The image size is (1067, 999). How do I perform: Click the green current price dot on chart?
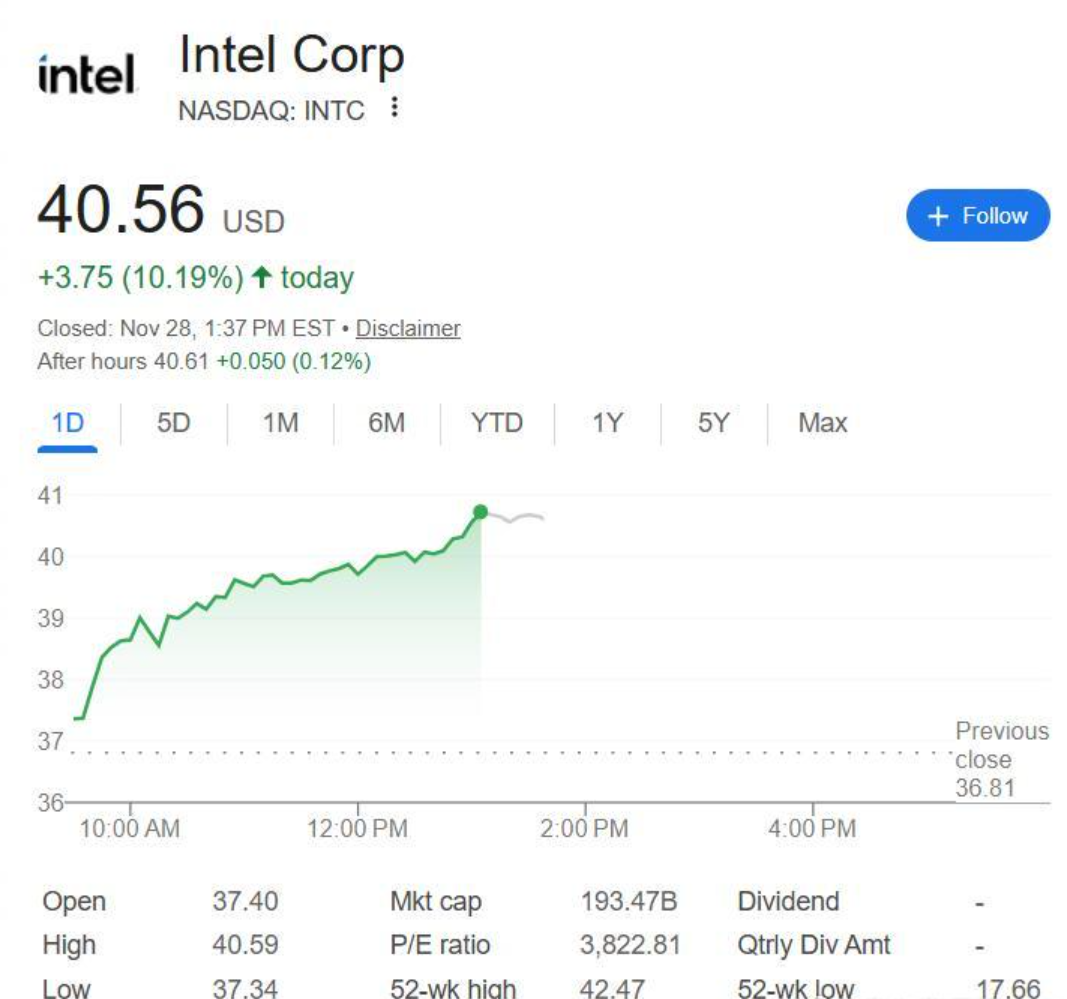(480, 512)
